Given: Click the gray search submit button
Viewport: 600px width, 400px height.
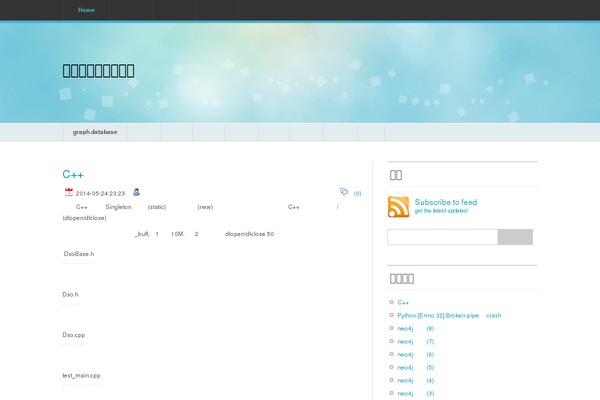Looking at the screenshot, I should (515, 237).
